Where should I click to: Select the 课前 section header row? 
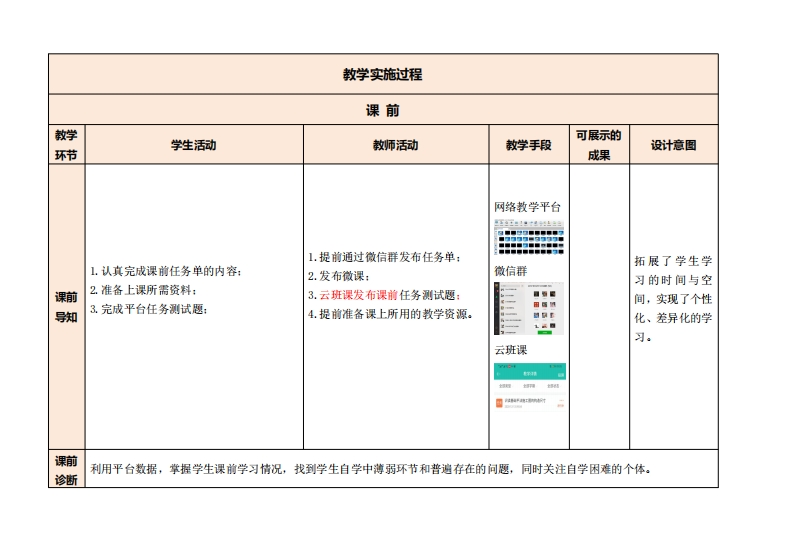click(383, 110)
